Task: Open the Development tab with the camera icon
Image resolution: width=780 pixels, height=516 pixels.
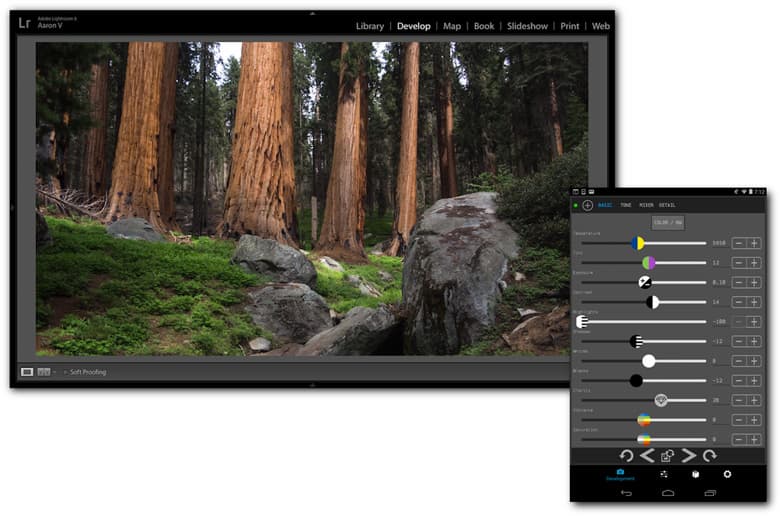Action: 620,474
